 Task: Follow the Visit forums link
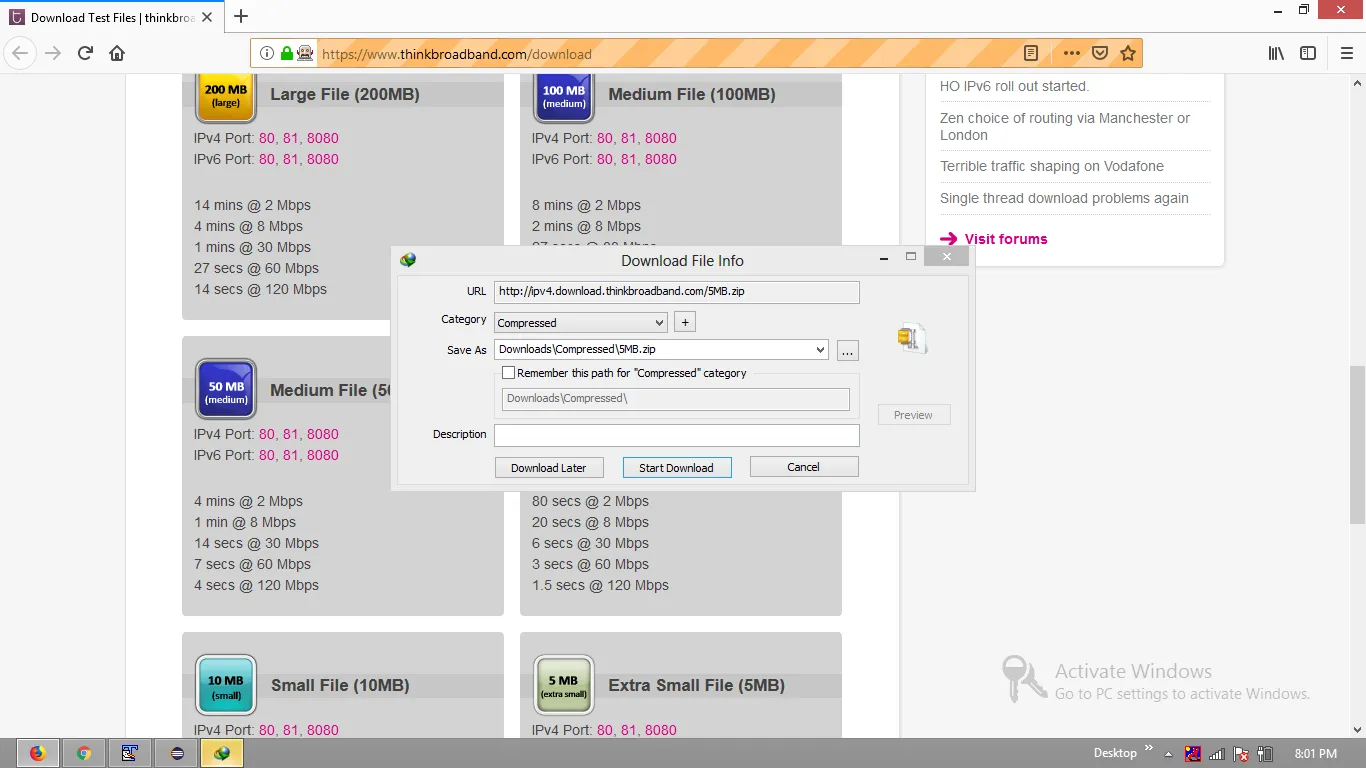[x=1006, y=239]
